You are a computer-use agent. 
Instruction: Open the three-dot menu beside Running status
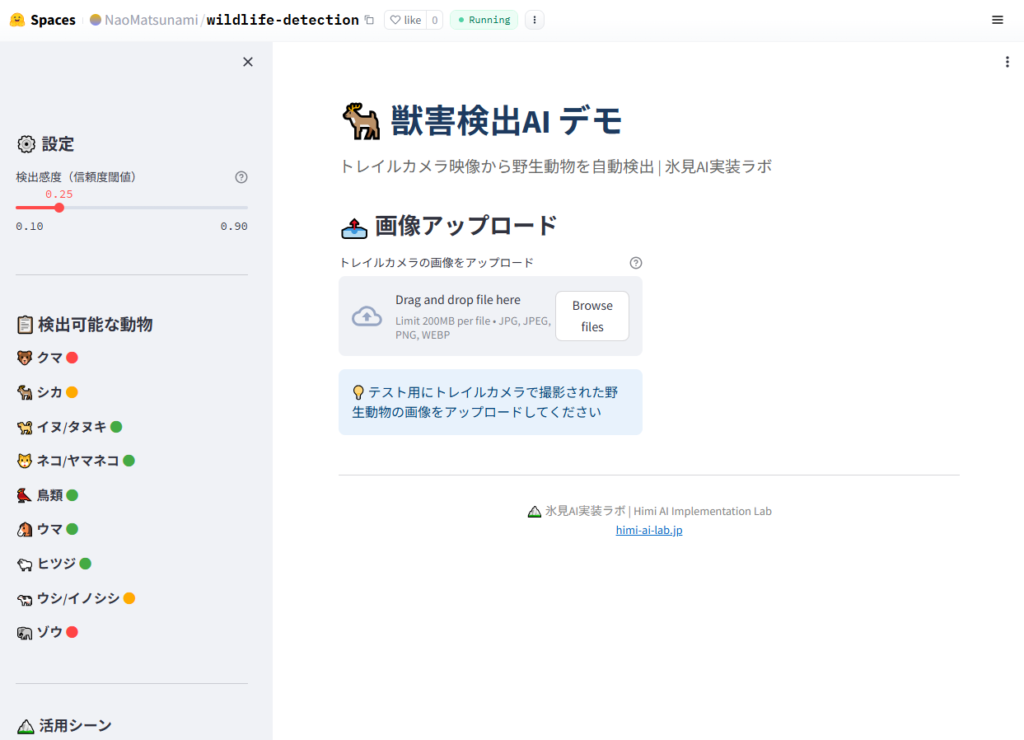coord(534,20)
